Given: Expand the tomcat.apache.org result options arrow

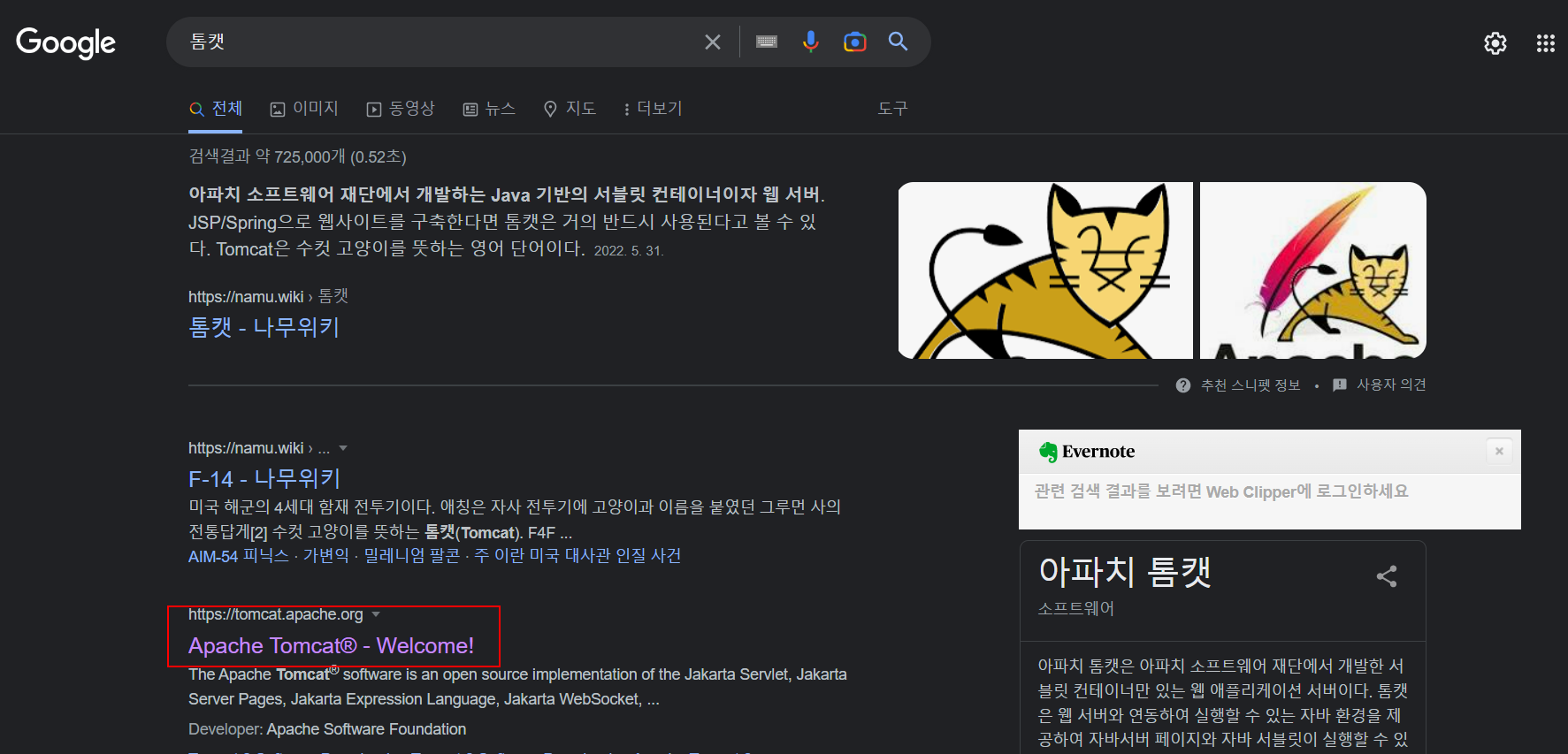Looking at the screenshot, I should pyautogui.click(x=376, y=614).
